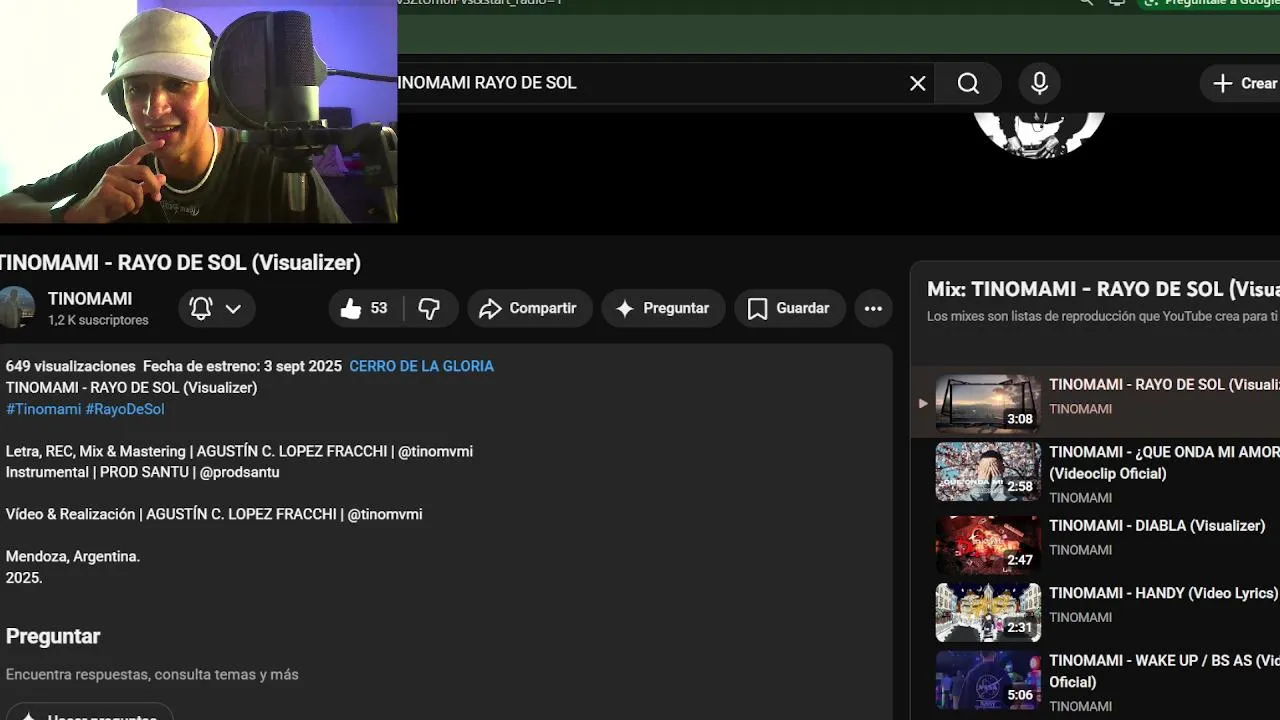
Task: Open HANDY Video Lyrics thumbnail
Action: click(988, 612)
